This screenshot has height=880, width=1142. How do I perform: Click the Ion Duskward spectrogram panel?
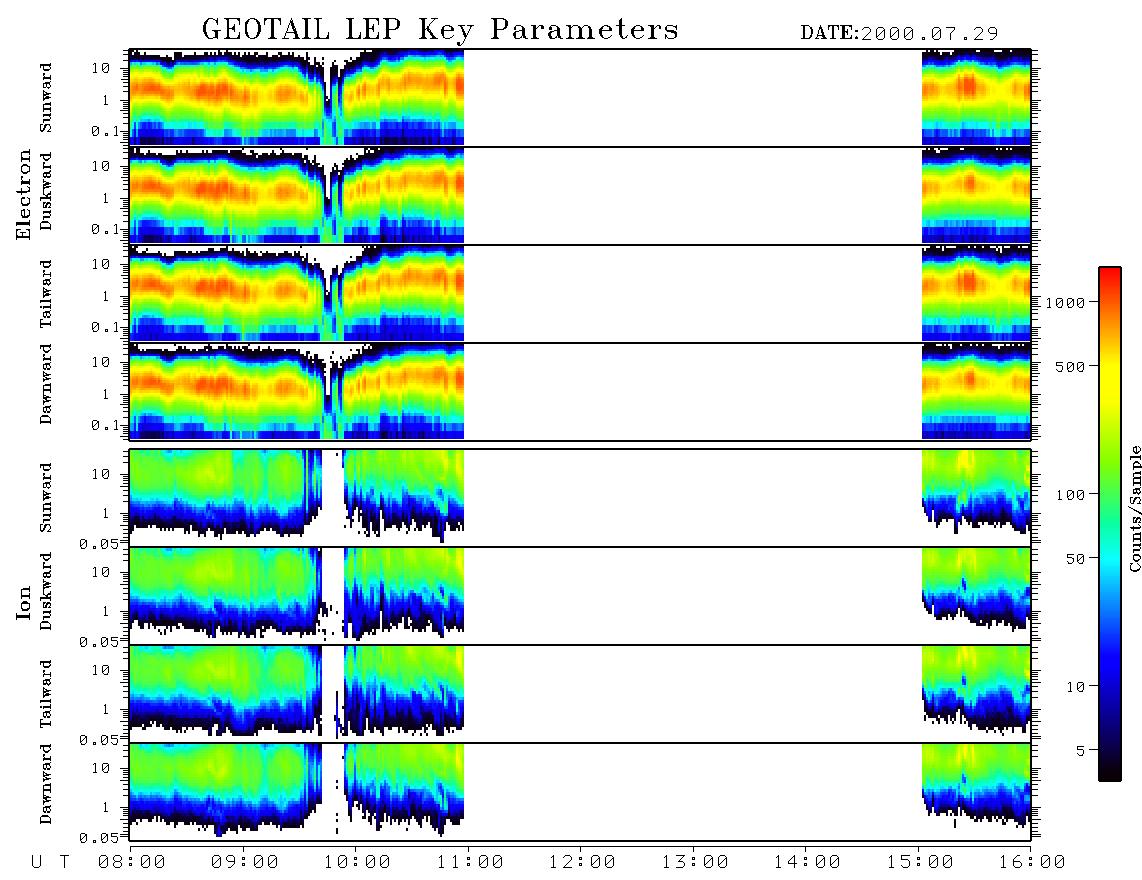coord(580,596)
